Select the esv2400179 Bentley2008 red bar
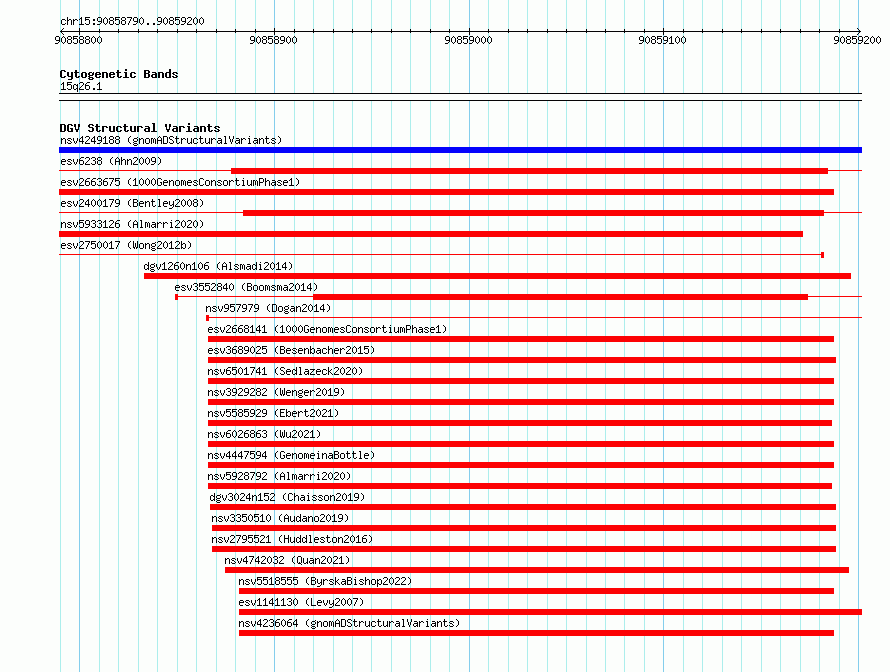Image resolution: width=890 pixels, height=672 pixels. click(534, 213)
